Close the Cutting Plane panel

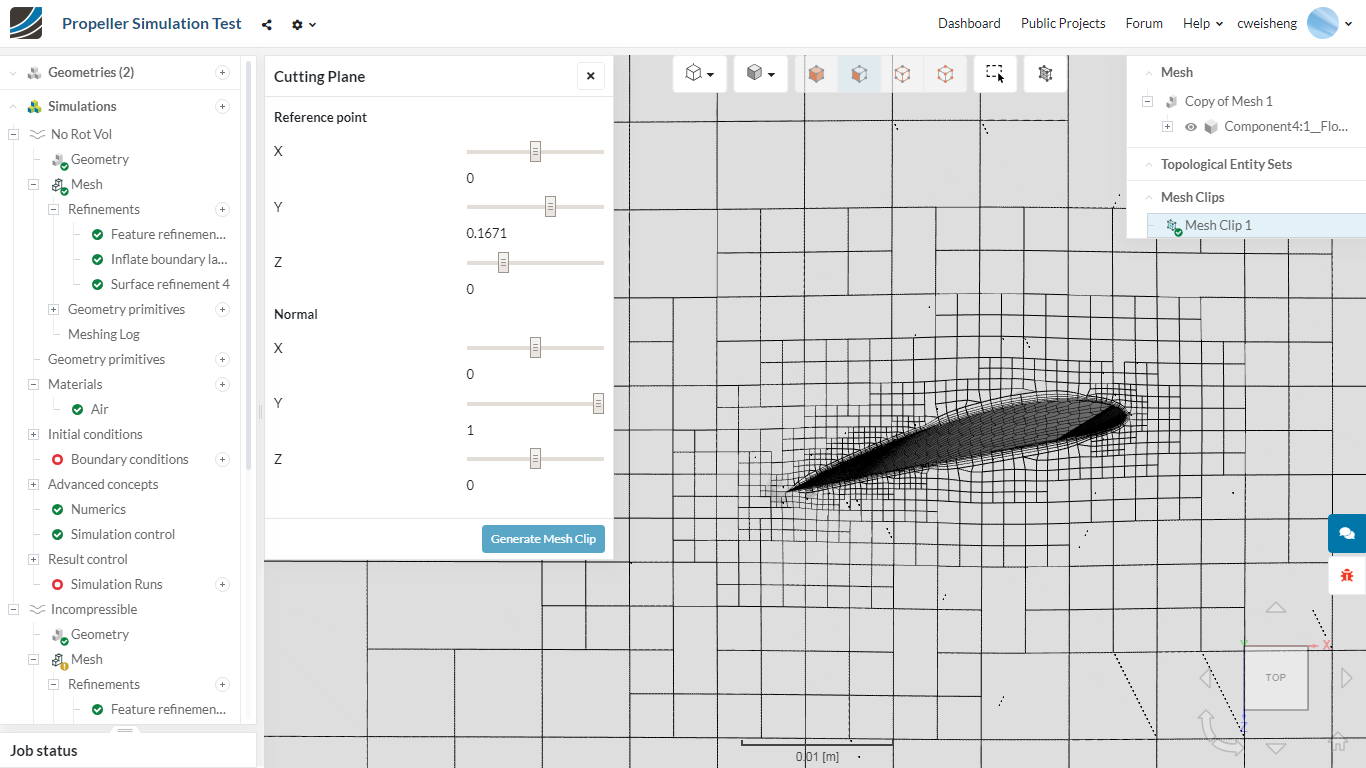pyautogui.click(x=590, y=76)
